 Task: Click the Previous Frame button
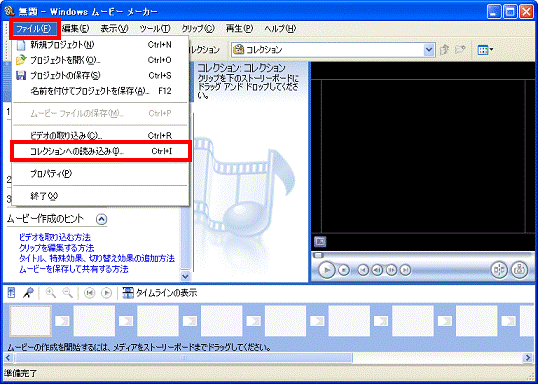pyautogui.click(x=377, y=270)
